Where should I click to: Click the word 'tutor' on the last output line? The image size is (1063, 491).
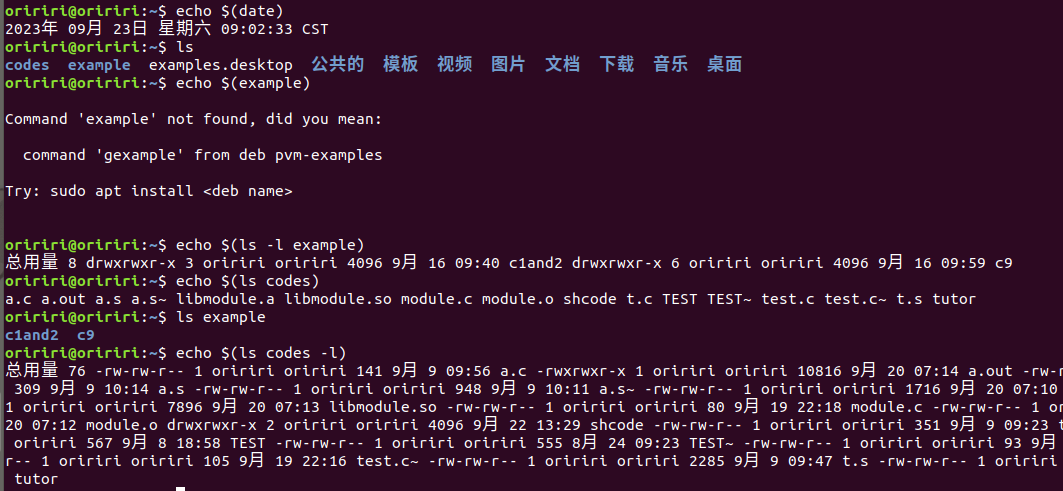37,479
